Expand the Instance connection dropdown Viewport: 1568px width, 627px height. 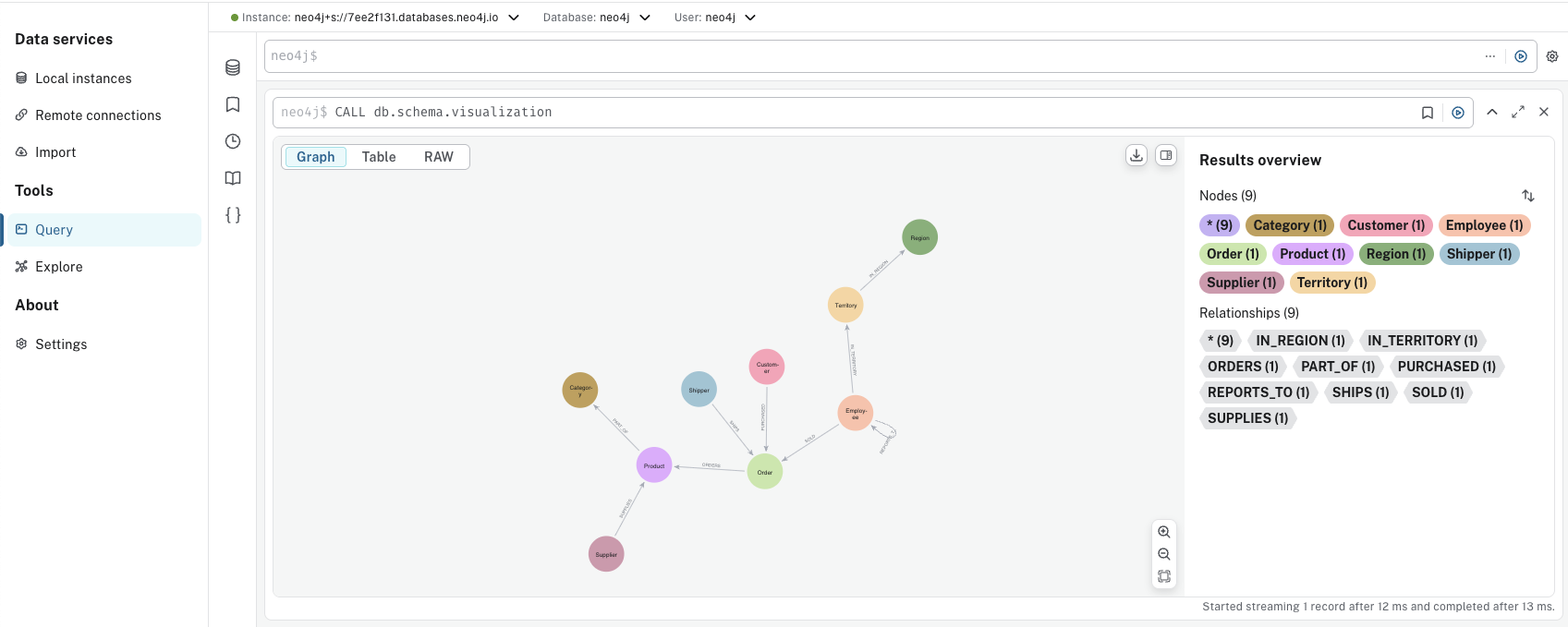[x=514, y=18]
